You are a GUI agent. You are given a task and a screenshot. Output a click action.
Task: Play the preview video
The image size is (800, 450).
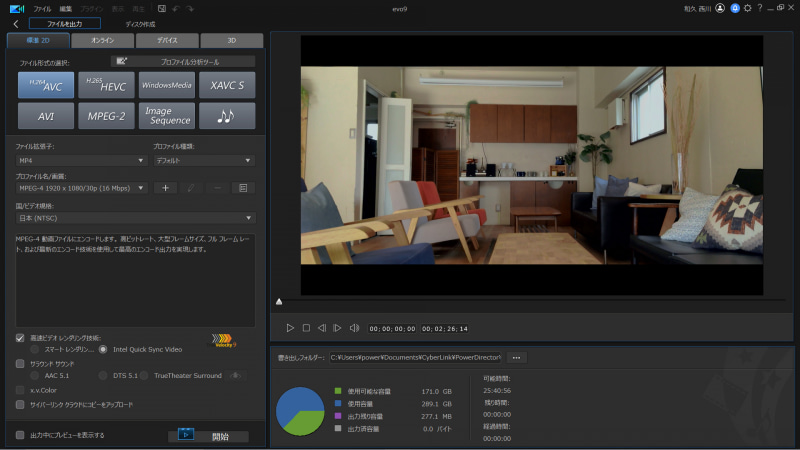click(x=290, y=328)
